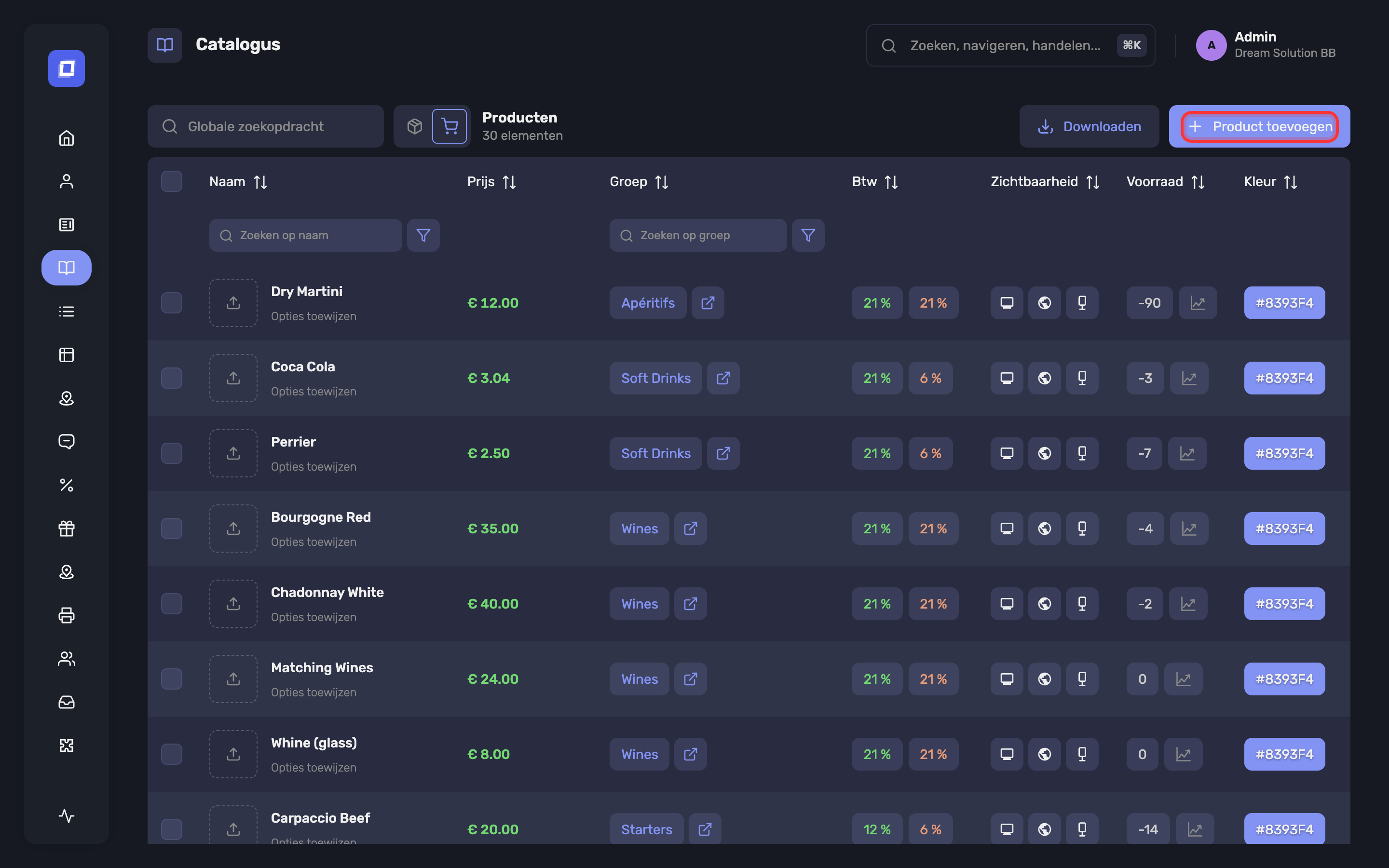Click Opties toewijzen under Coca Cola
Viewport: 1389px width, 868px height.
(x=313, y=392)
